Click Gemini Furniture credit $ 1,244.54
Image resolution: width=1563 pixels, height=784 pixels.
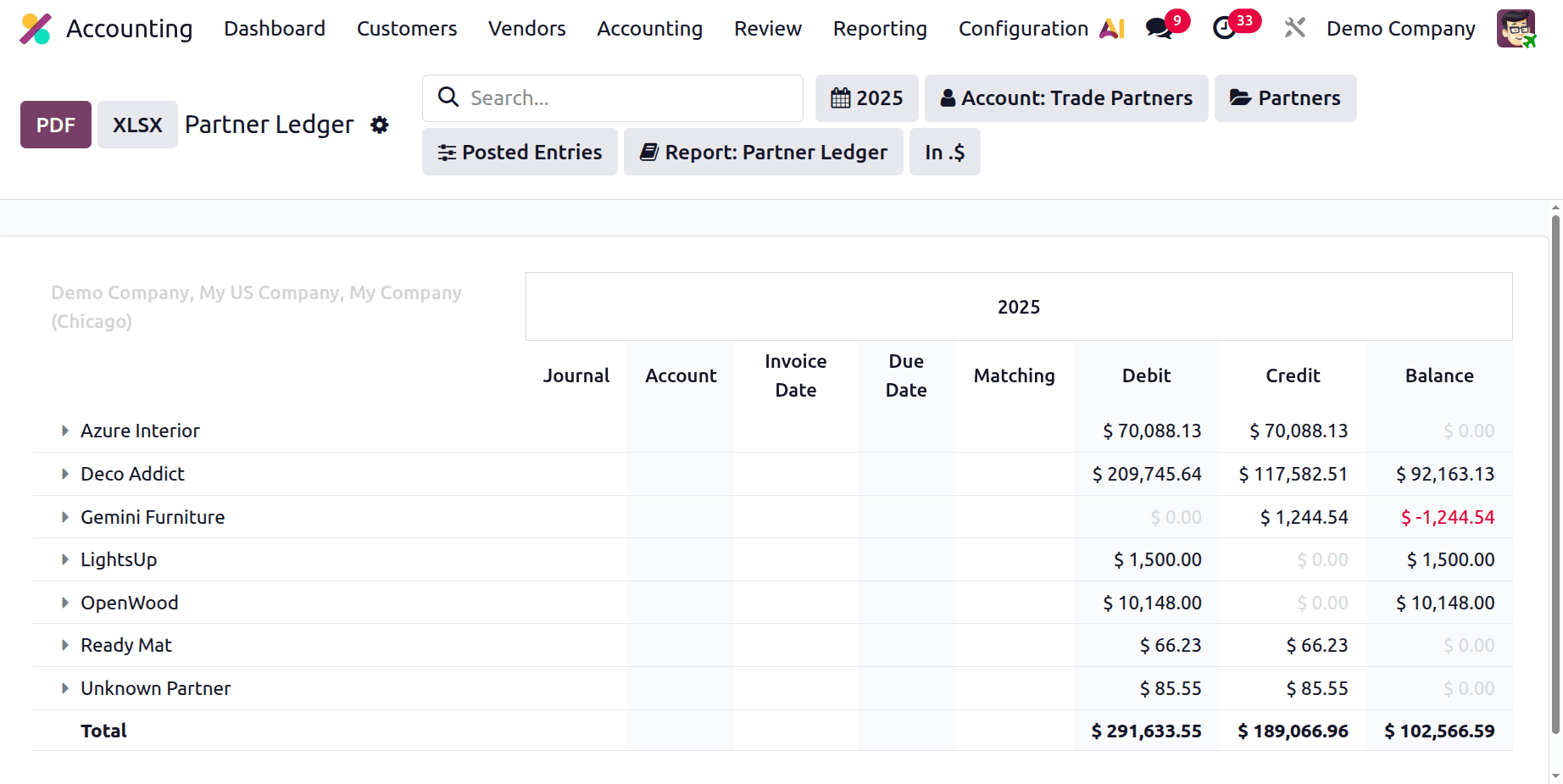(x=1304, y=517)
